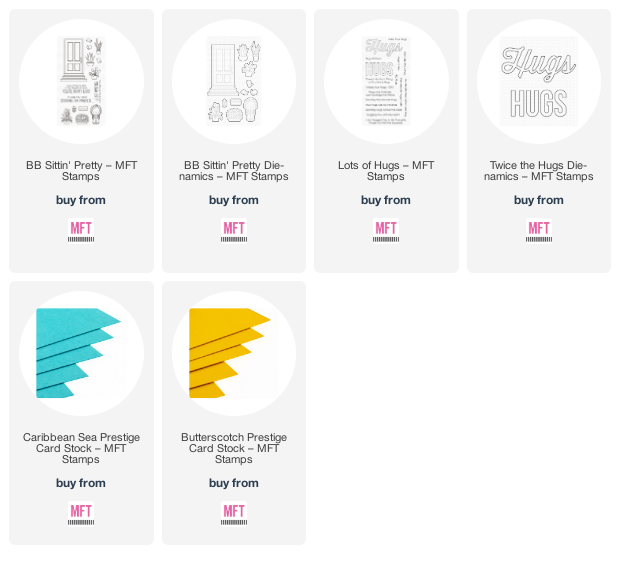The height and width of the screenshot is (565, 620).
Task: Open Twice the Hugs die image
Action: (x=539, y=81)
